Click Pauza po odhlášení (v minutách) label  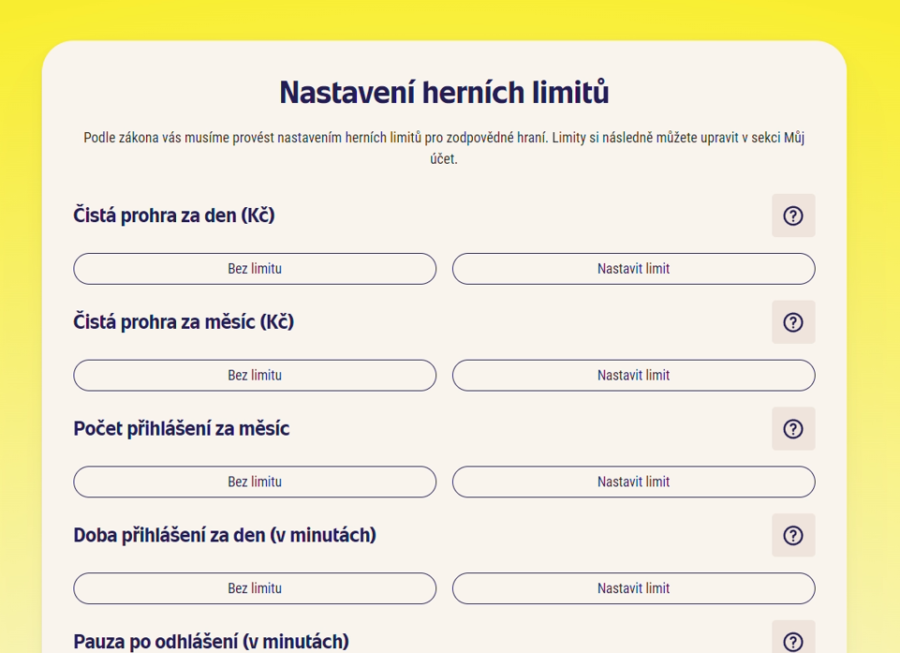(x=211, y=641)
